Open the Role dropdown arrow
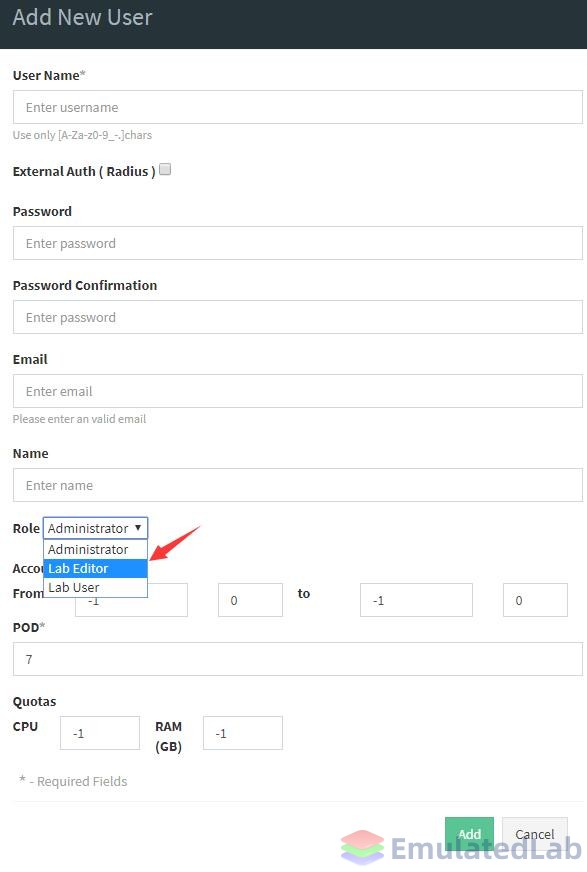Image resolution: width=587 pixels, height=872 pixels. [x=138, y=528]
